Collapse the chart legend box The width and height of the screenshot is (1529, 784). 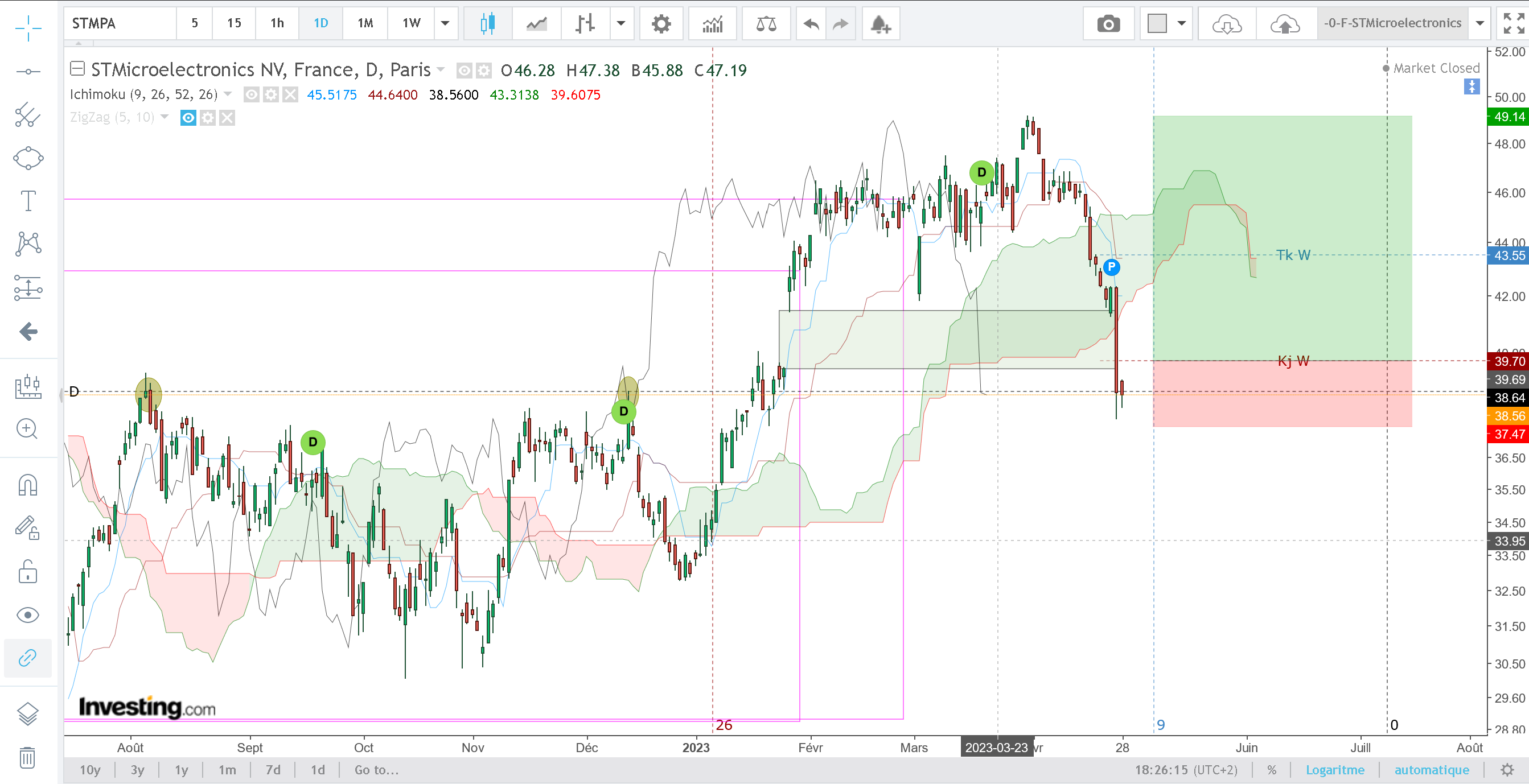tap(77, 69)
